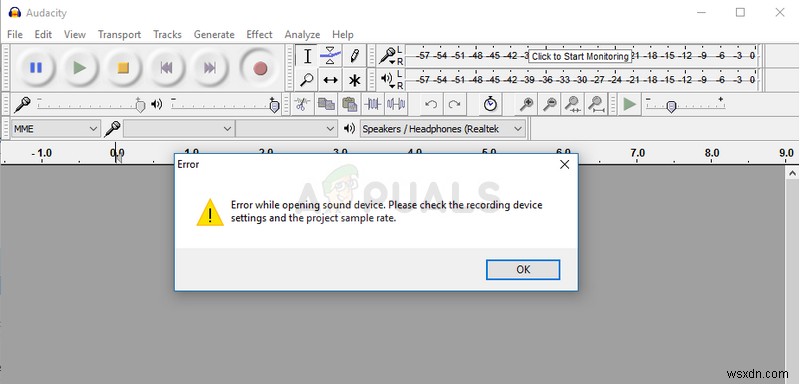Click the playback meter speaker icon
The width and height of the screenshot is (800, 384).
[388, 79]
